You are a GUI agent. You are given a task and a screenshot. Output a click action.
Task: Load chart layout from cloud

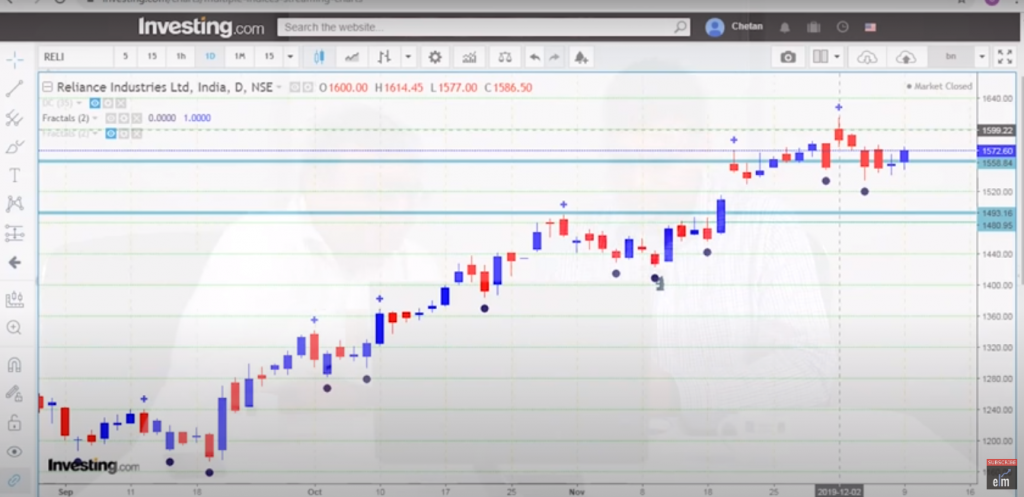(867, 57)
